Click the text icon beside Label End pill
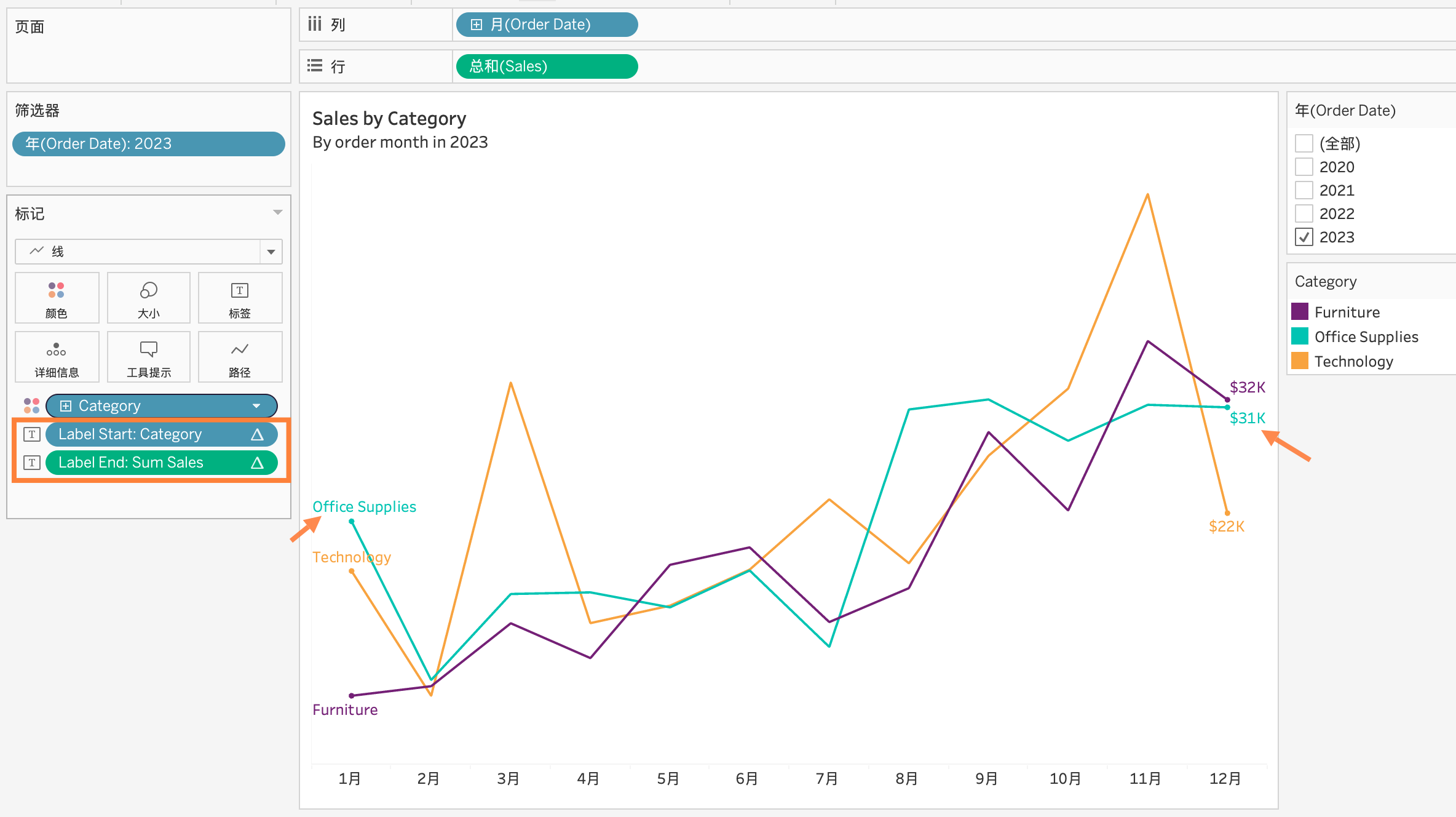The width and height of the screenshot is (1456, 817). tap(32, 463)
